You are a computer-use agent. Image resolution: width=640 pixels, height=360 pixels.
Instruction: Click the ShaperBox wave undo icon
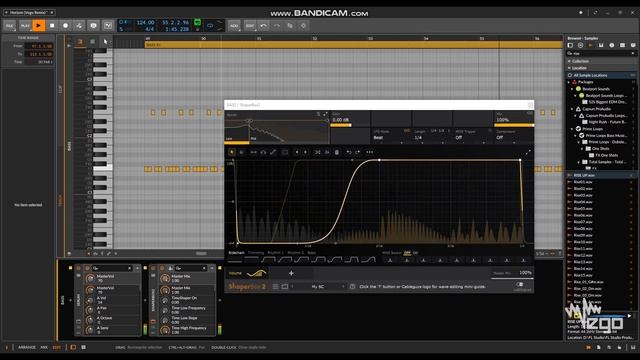349,152
